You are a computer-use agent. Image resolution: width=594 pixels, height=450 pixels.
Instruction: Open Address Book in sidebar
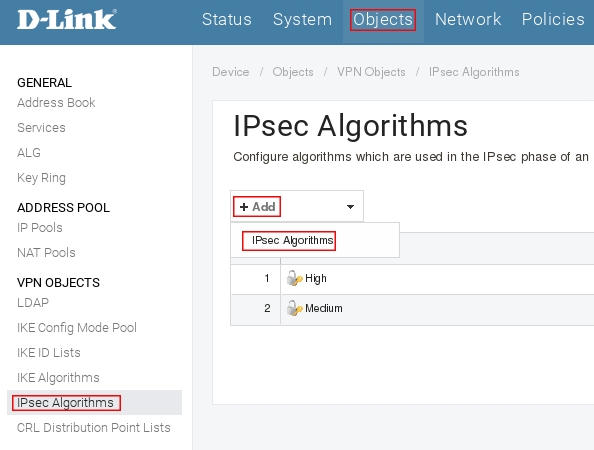tap(56, 102)
